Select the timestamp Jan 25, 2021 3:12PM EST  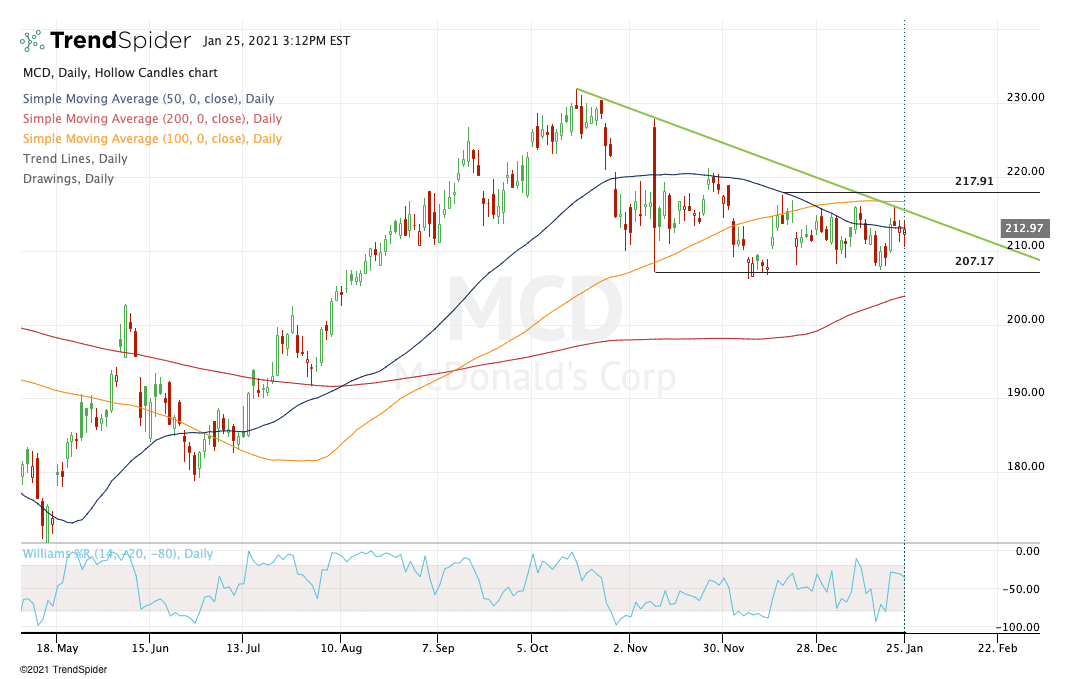coord(276,41)
